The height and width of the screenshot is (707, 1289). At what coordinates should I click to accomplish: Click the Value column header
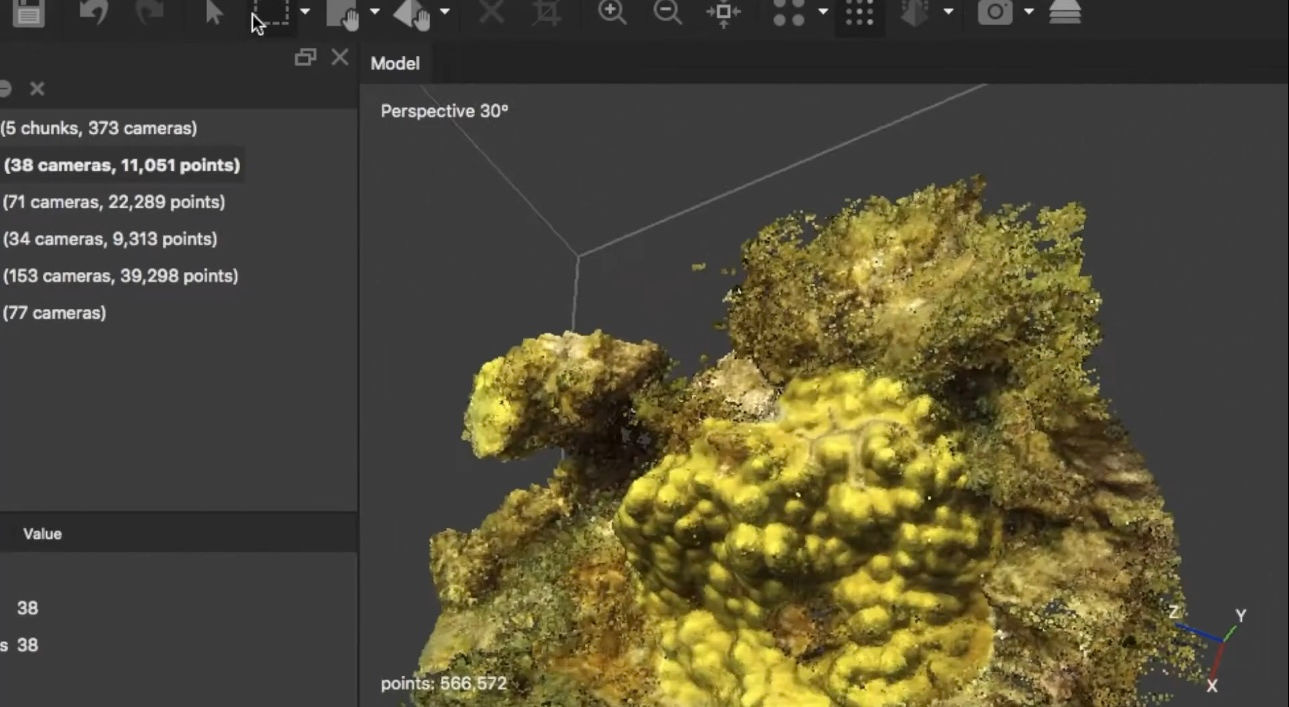42,533
